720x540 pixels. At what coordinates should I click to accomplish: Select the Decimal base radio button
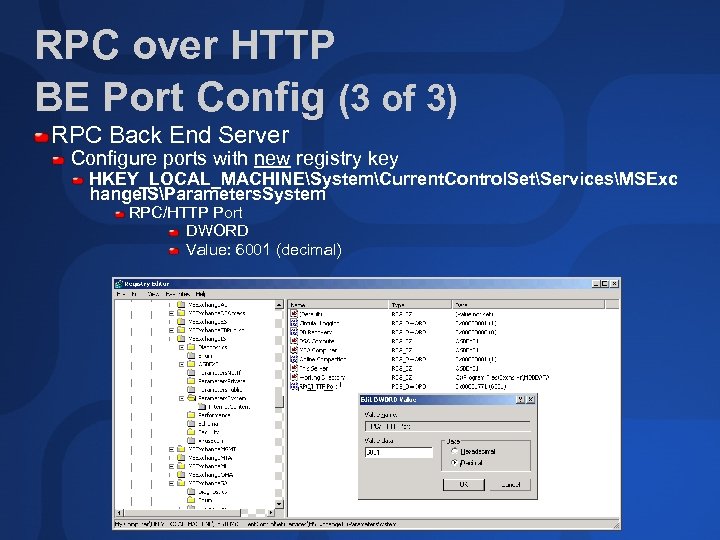[x=455, y=463]
